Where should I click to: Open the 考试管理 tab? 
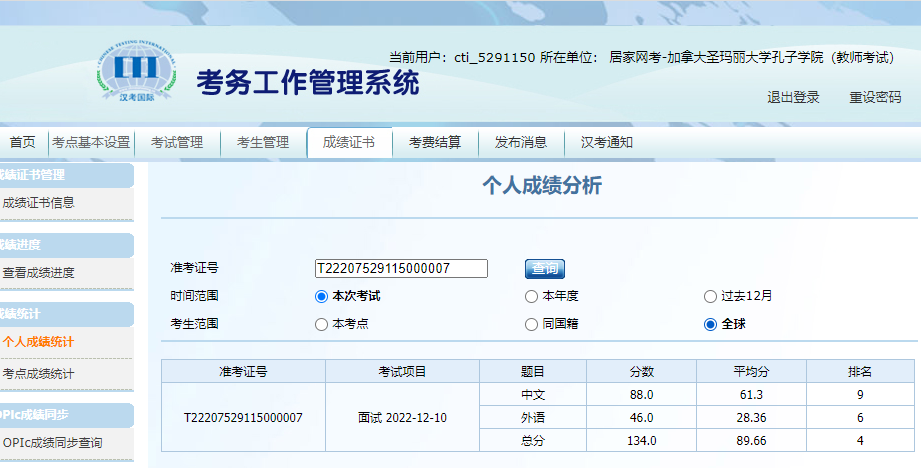click(177, 142)
